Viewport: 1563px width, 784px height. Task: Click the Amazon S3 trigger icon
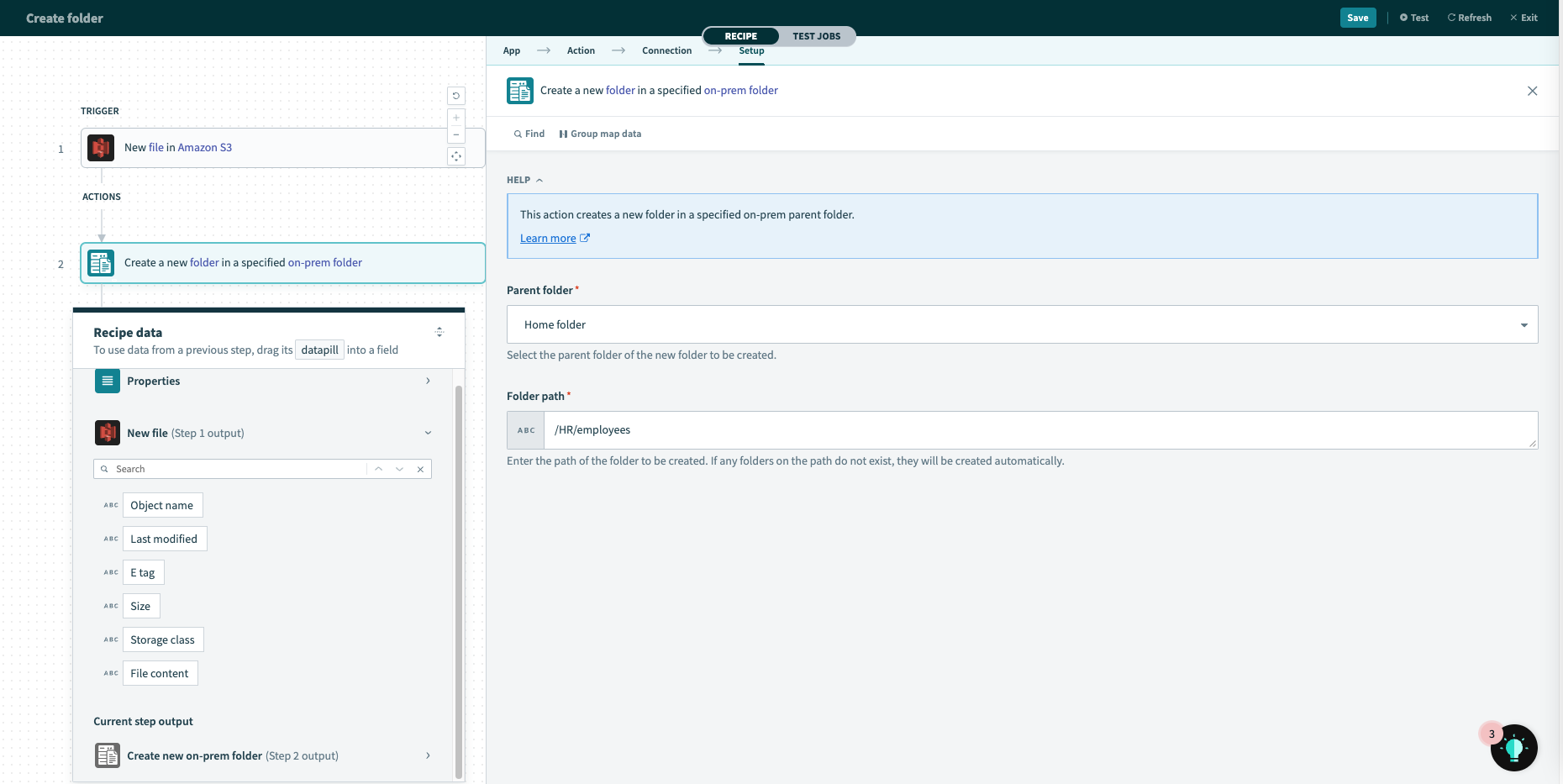click(101, 148)
